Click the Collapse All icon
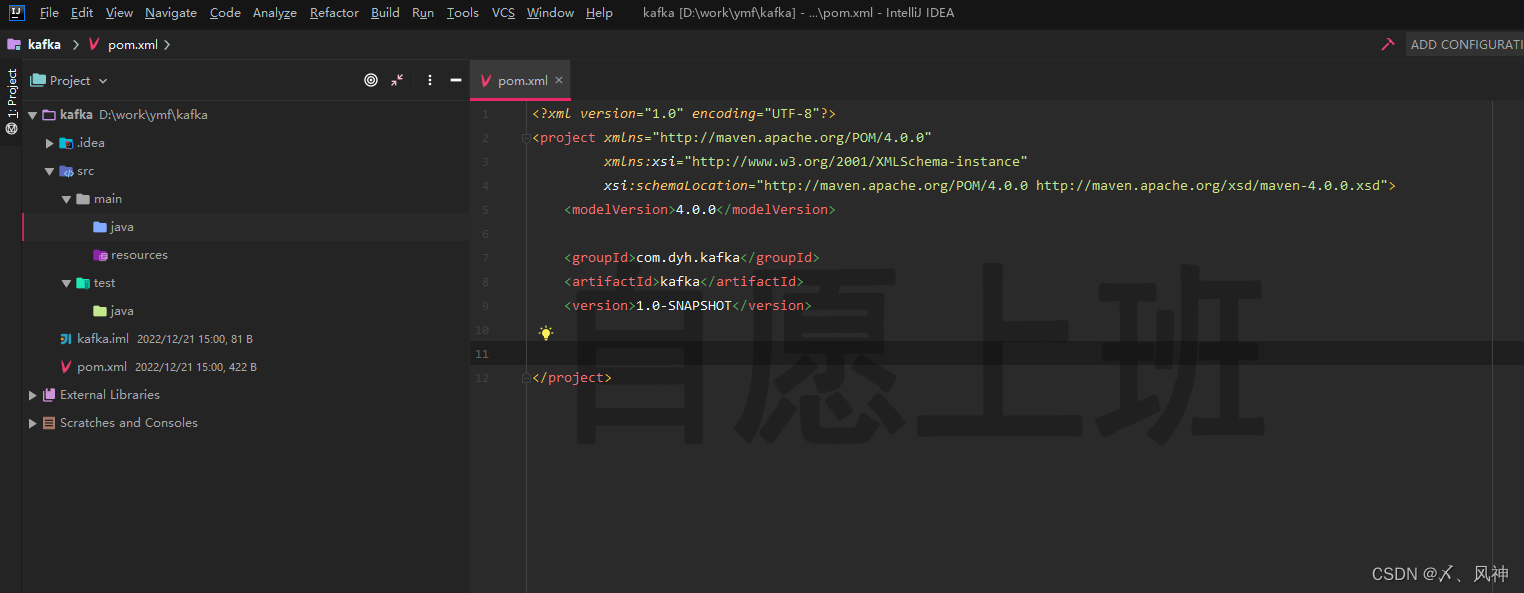 coord(397,80)
